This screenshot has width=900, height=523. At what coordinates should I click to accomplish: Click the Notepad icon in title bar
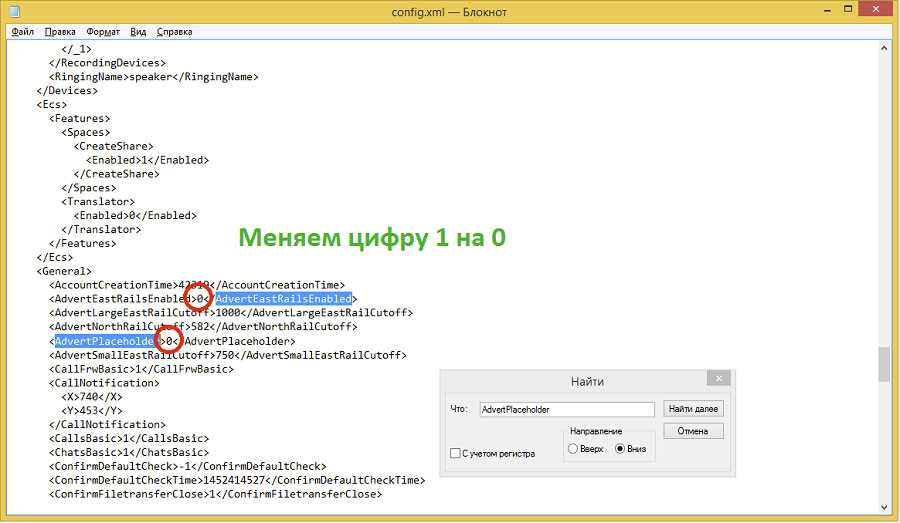click(x=14, y=12)
